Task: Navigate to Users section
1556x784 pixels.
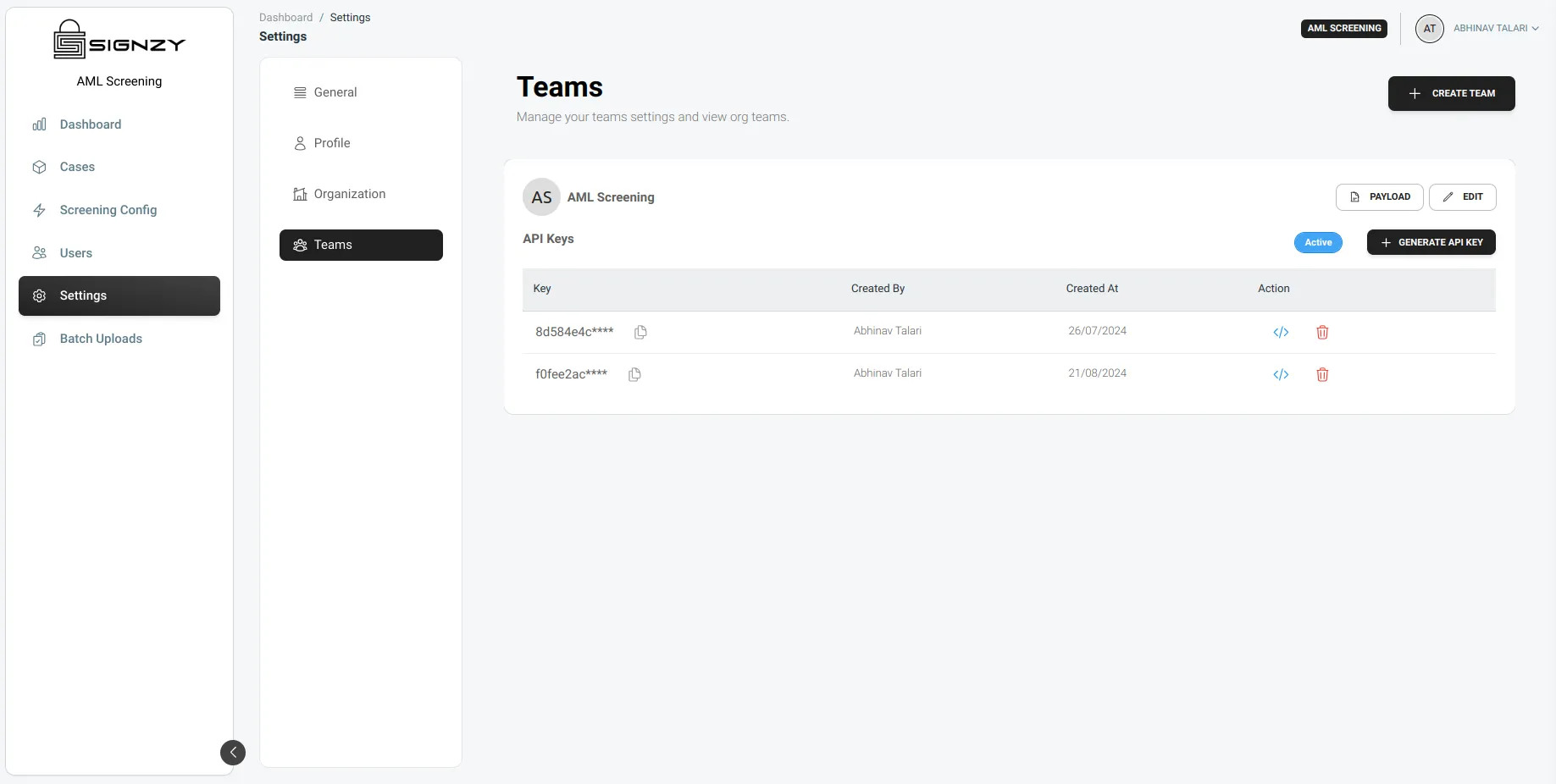Action: click(119, 253)
